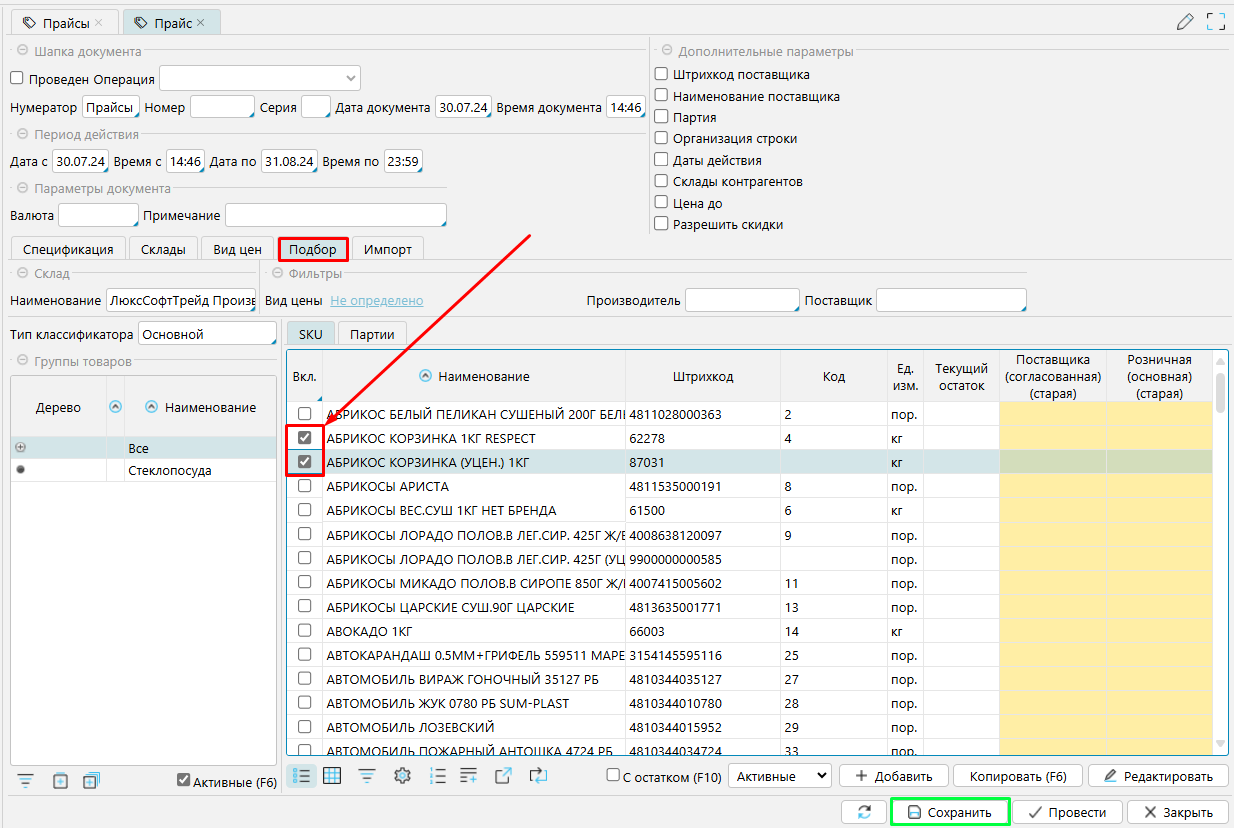Click filter icon under product groups tree
Screen dimensions: 1234x828
[26, 781]
